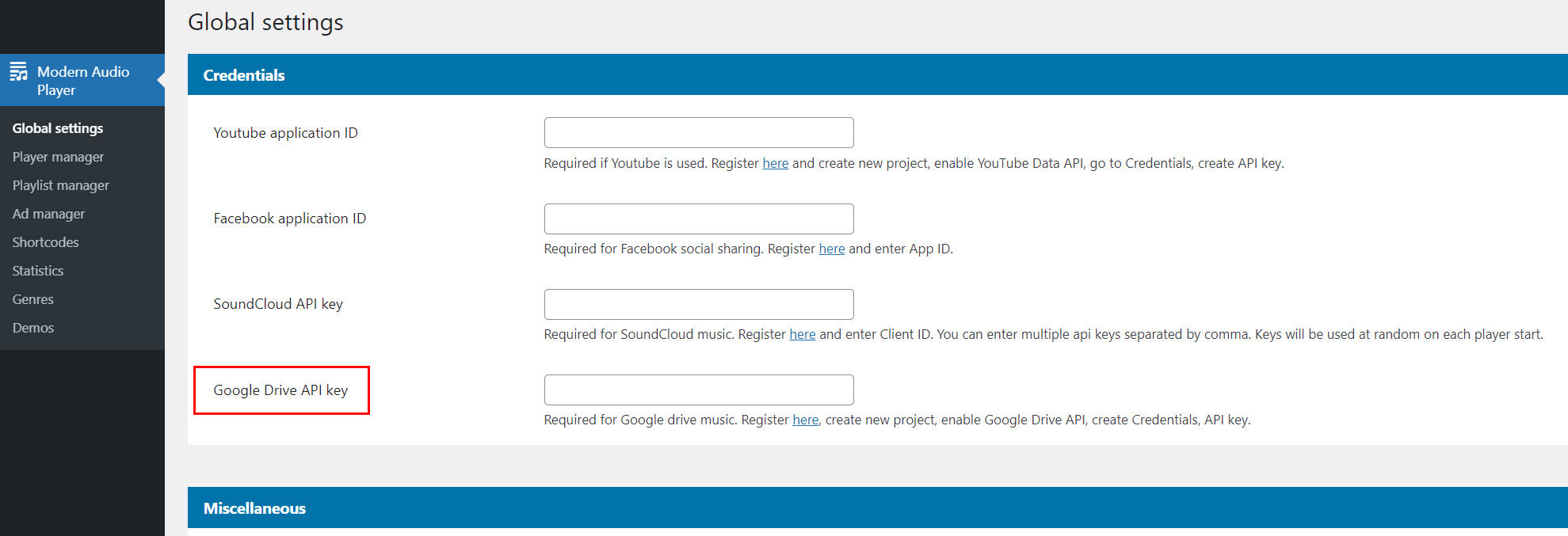Navigate to Shortcodes

[45, 242]
